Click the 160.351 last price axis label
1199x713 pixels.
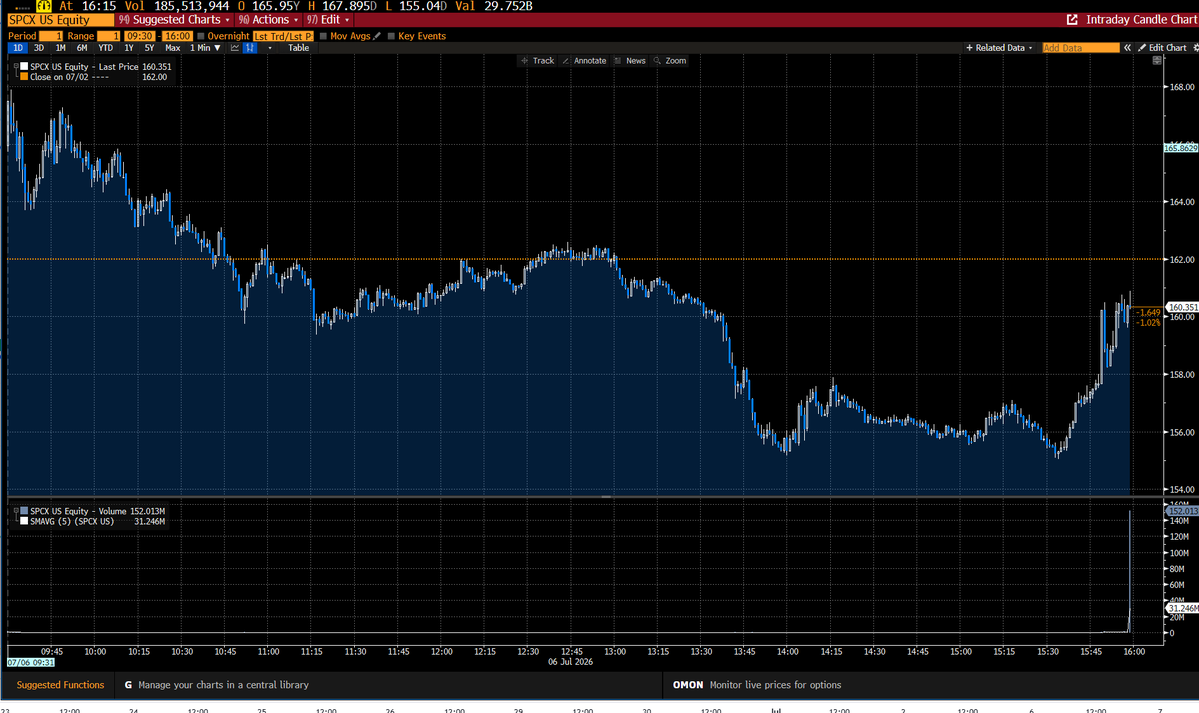1182,307
